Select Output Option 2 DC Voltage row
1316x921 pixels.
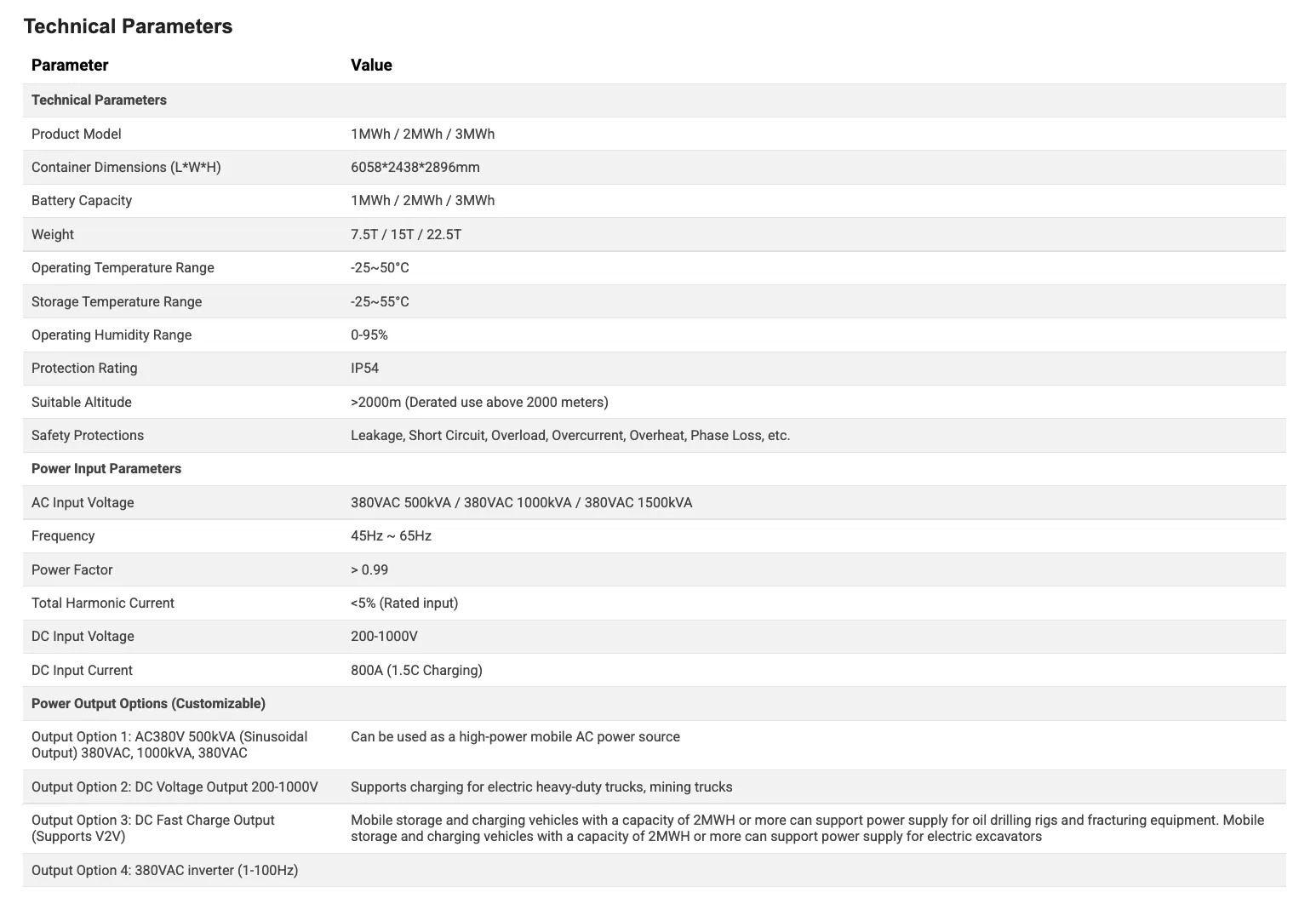click(654, 787)
